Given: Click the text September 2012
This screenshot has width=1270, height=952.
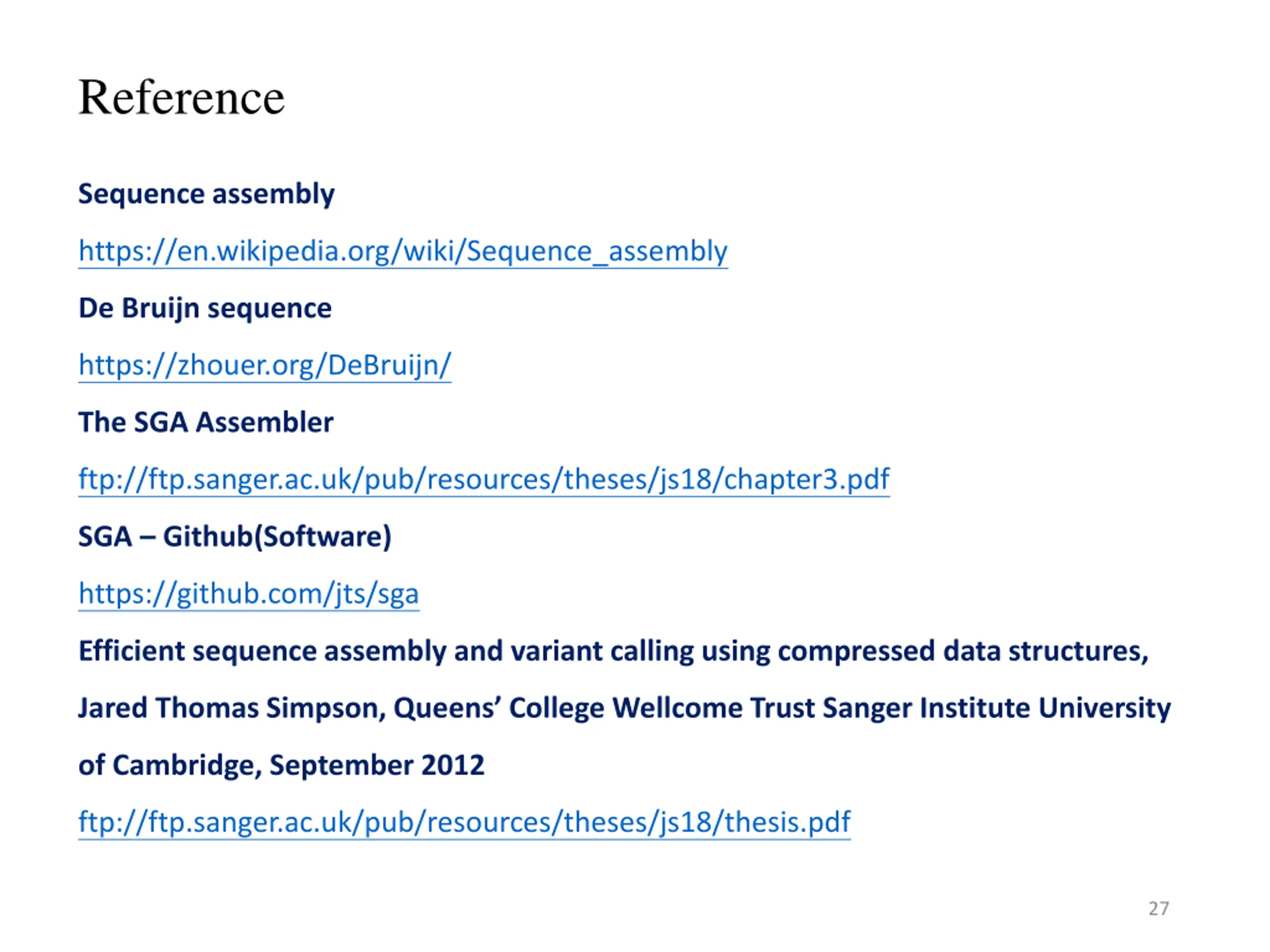Looking at the screenshot, I should 377,766.
